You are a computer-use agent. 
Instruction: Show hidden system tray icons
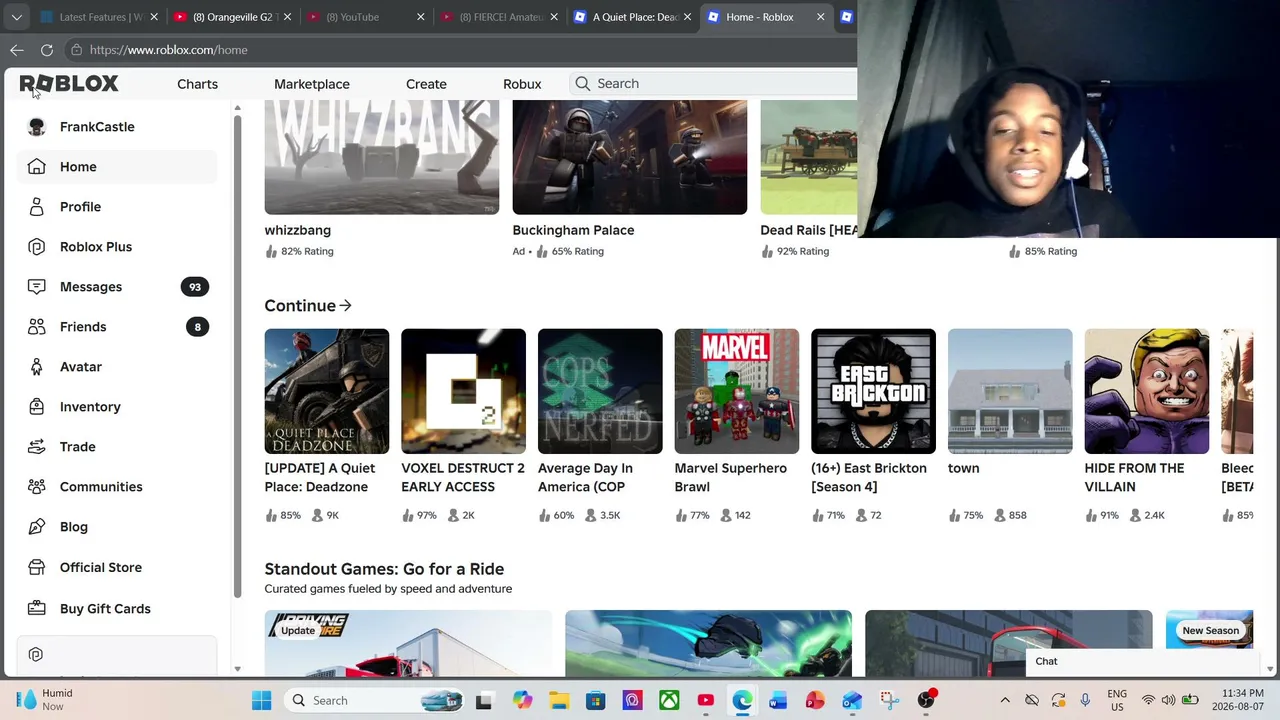coord(1005,700)
